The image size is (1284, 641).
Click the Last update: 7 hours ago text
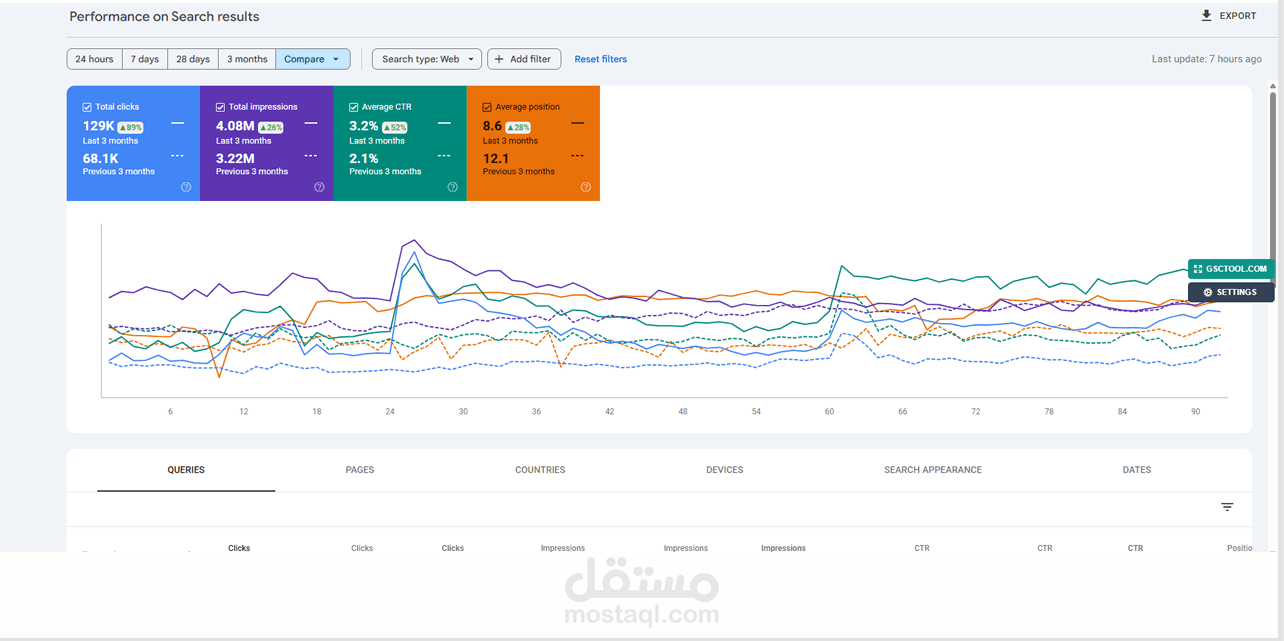(x=1206, y=59)
